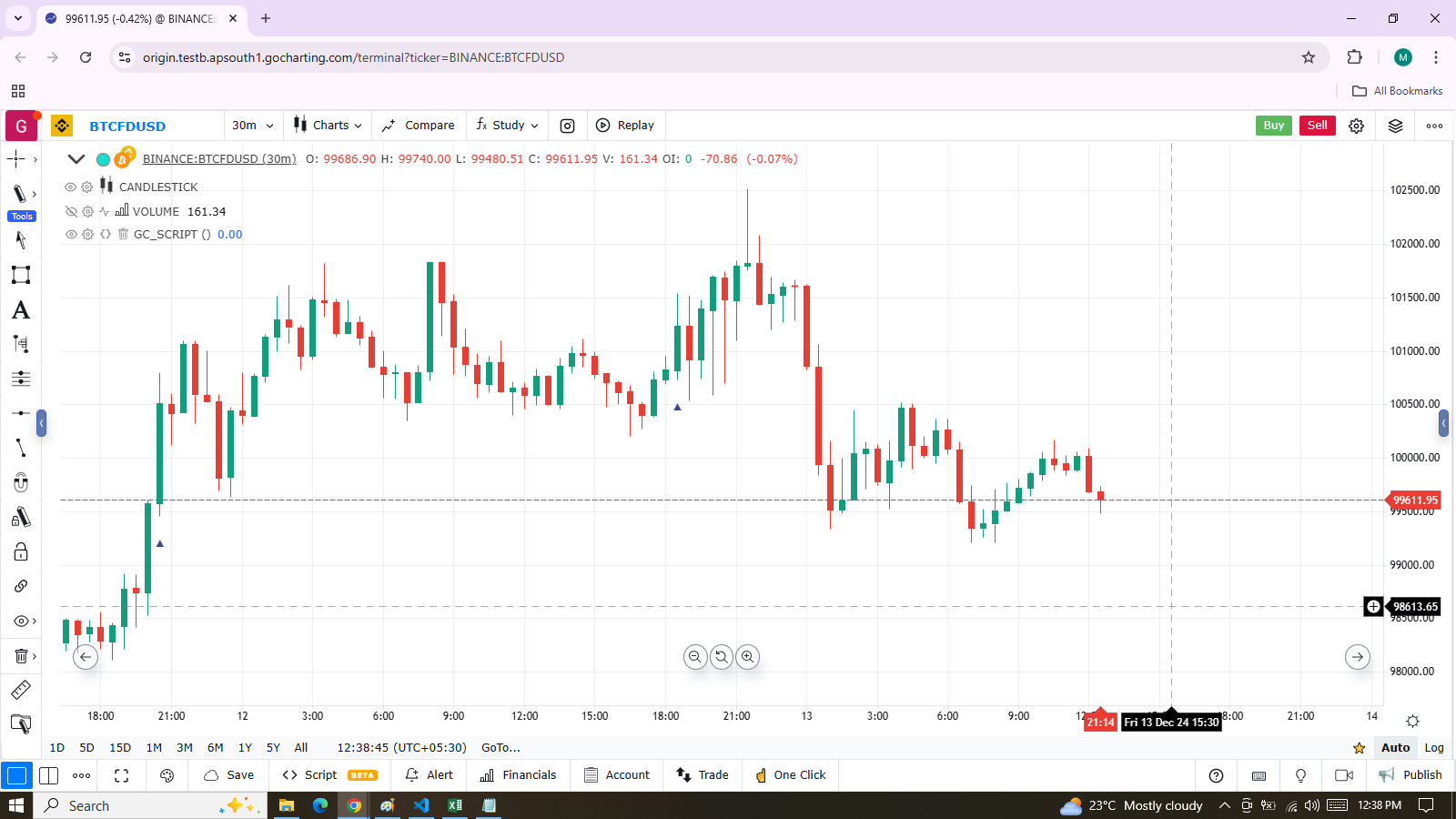The width and height of the screenshot is (1456, 819).
Task: Open the Study indicators dropdown
Action: click(507, 126)
